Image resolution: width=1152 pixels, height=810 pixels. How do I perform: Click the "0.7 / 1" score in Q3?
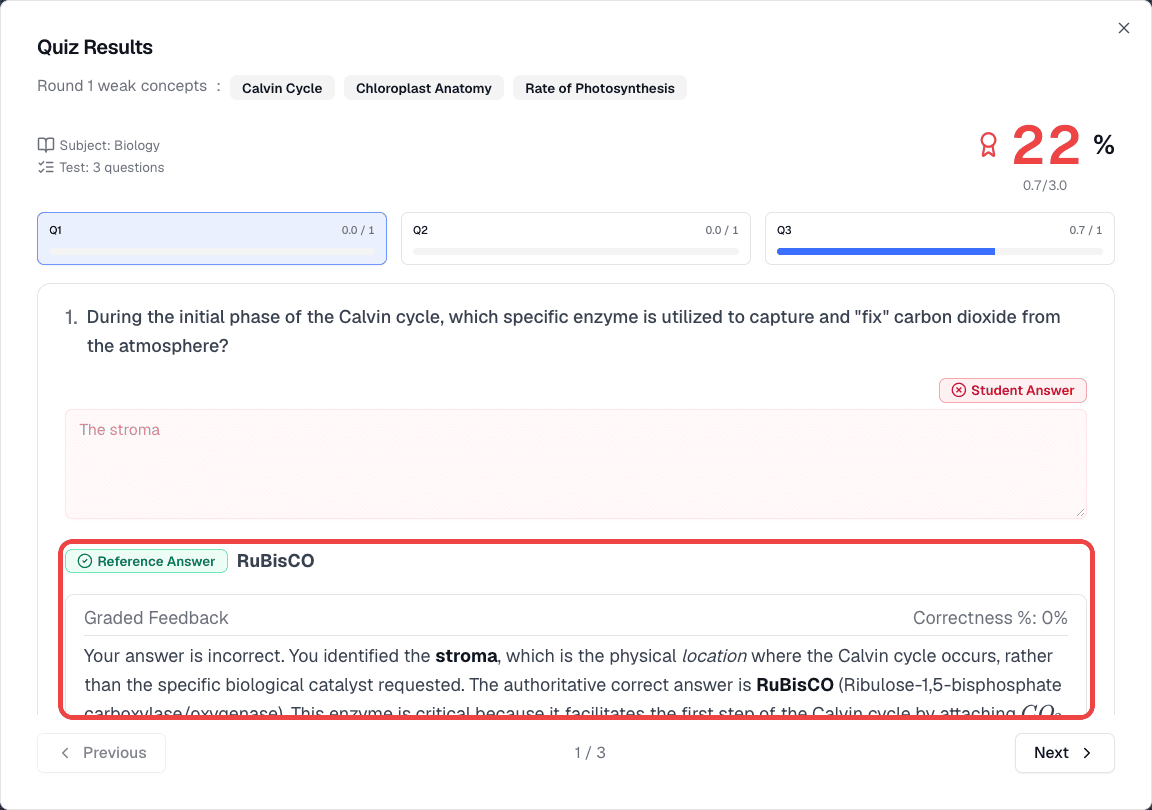click(1085, 230)
